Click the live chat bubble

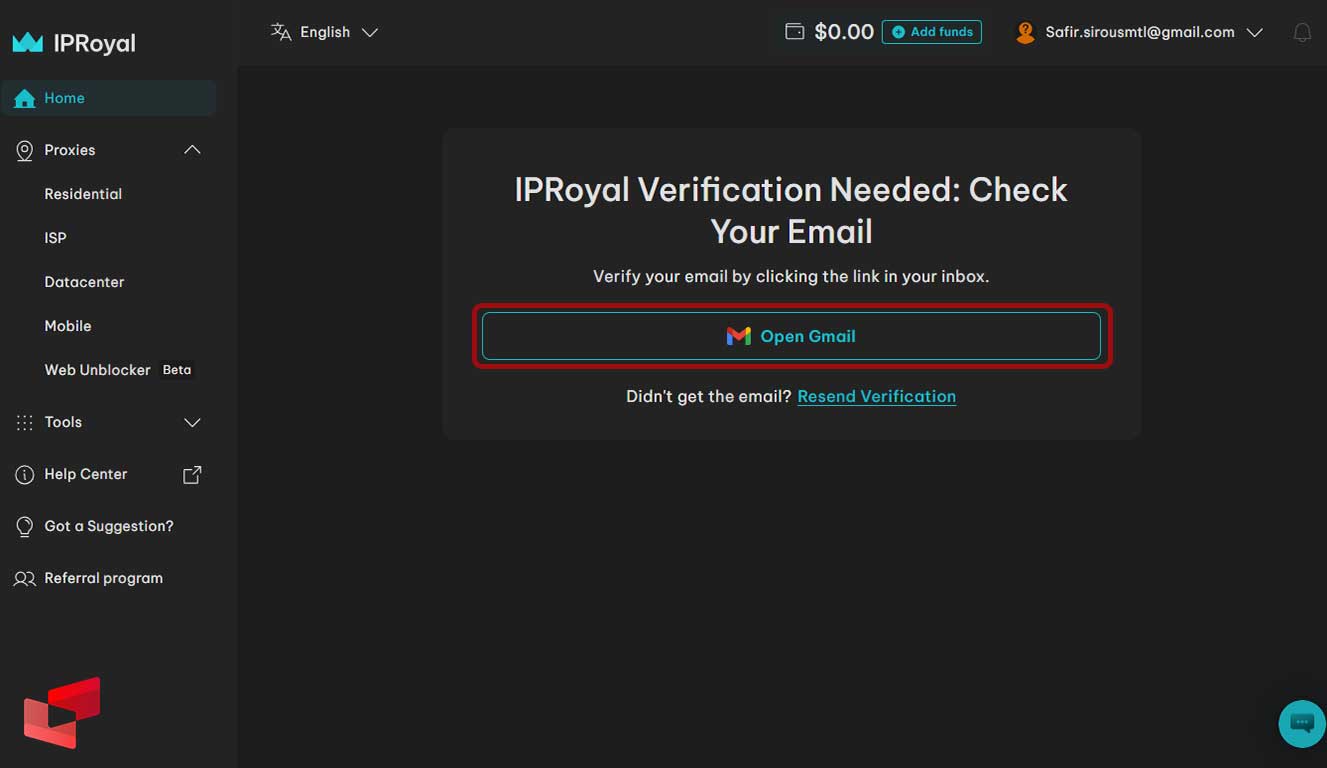tap(1300, 723)
